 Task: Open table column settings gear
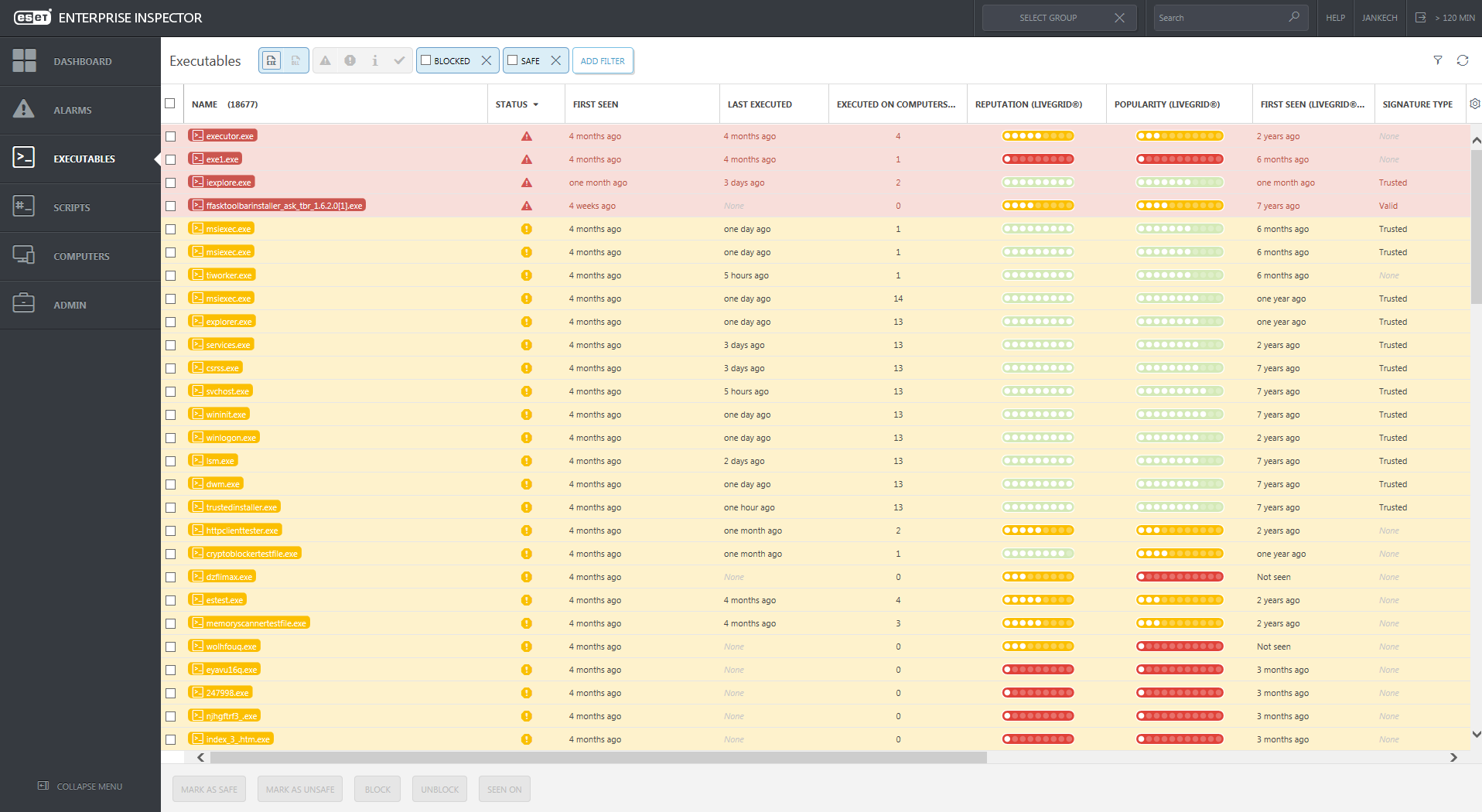(1474, 104)
